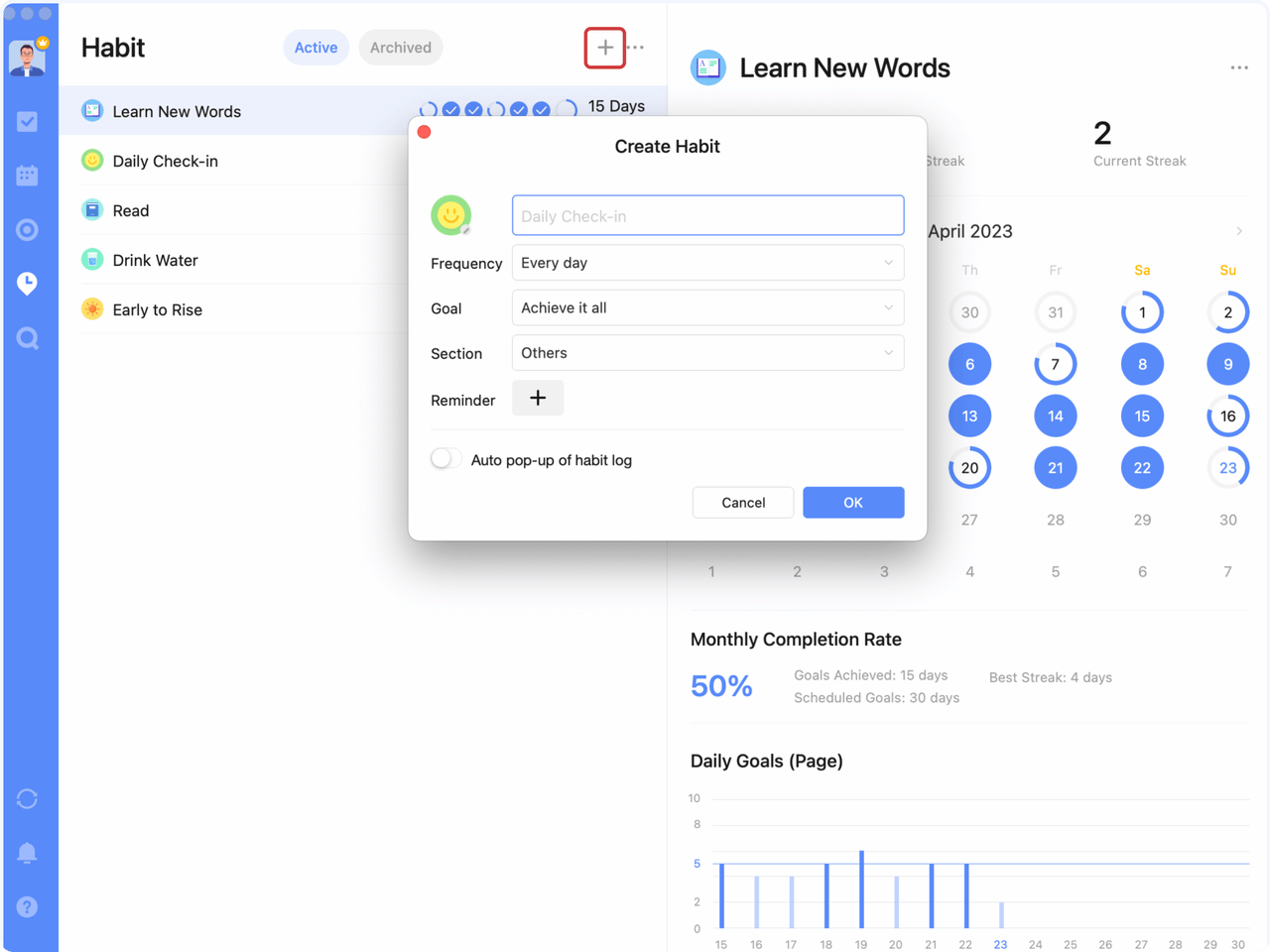Image resolution: width=1270 pixels, height=952 pixels.
Task: Enable Auto pop-up of habit log
Action: tap(445, 459)
